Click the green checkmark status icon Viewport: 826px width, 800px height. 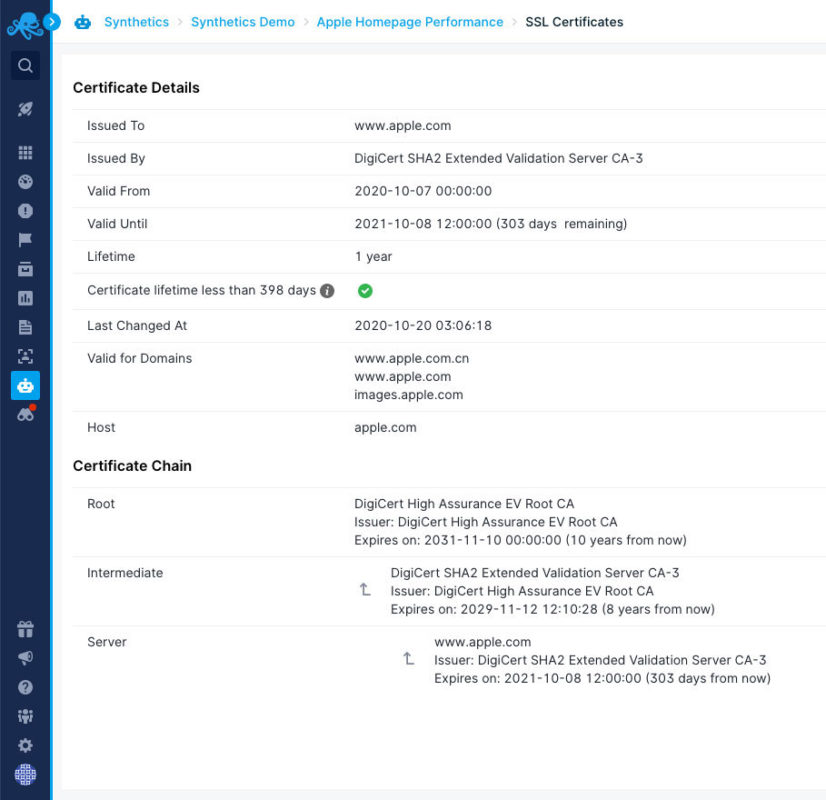(365, 291)
